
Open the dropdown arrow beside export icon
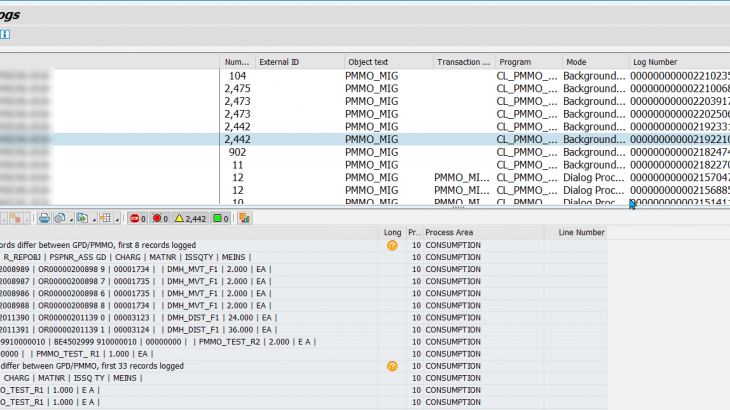click(92, 218)
